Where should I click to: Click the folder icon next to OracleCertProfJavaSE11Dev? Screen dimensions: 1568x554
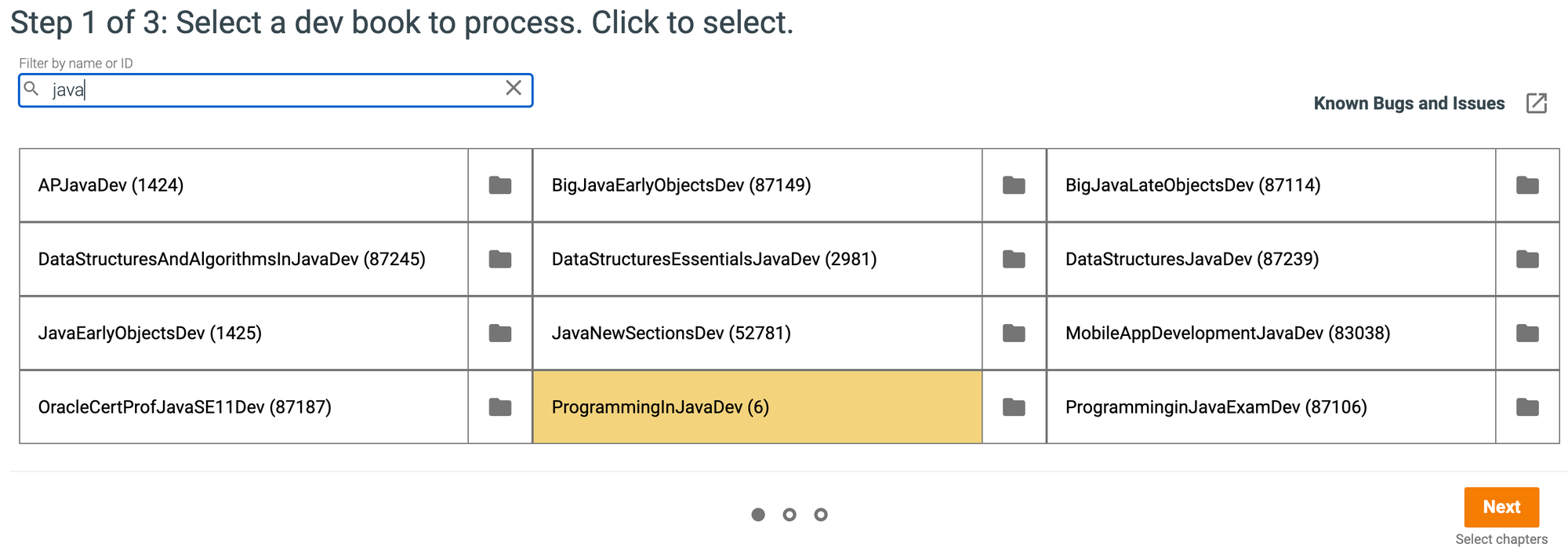click(499, 407)
